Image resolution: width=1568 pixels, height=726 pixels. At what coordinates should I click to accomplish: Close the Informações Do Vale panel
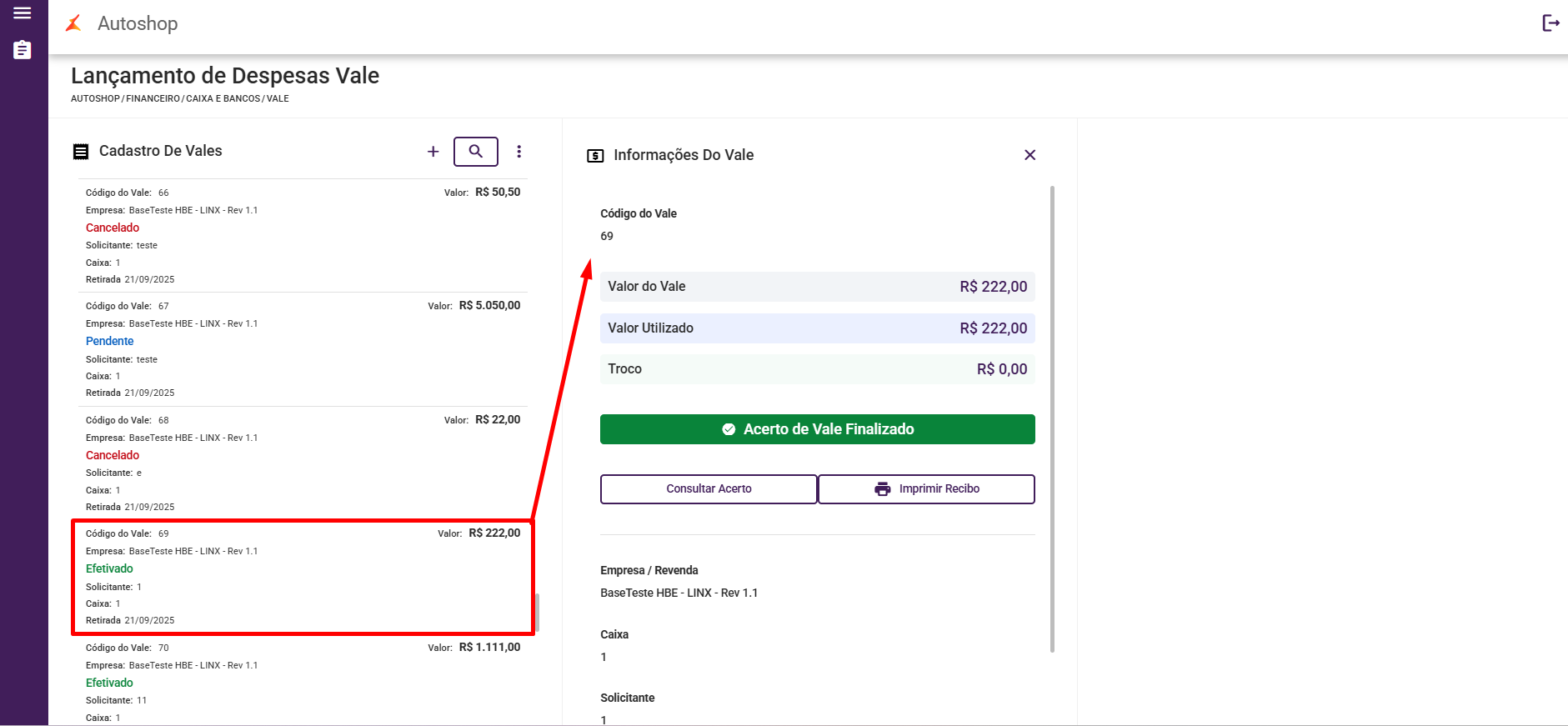[1030, 155]
